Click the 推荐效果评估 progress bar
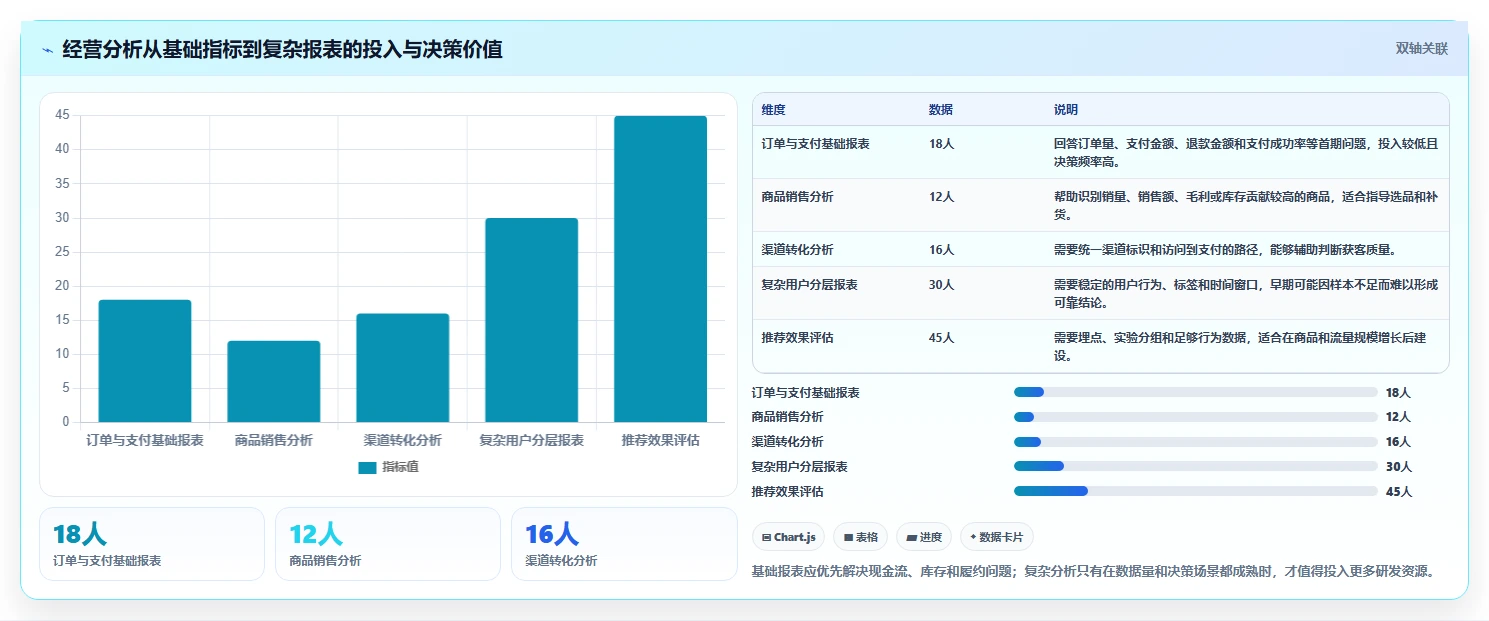 pyautogui.click(x=1196, y=491)
